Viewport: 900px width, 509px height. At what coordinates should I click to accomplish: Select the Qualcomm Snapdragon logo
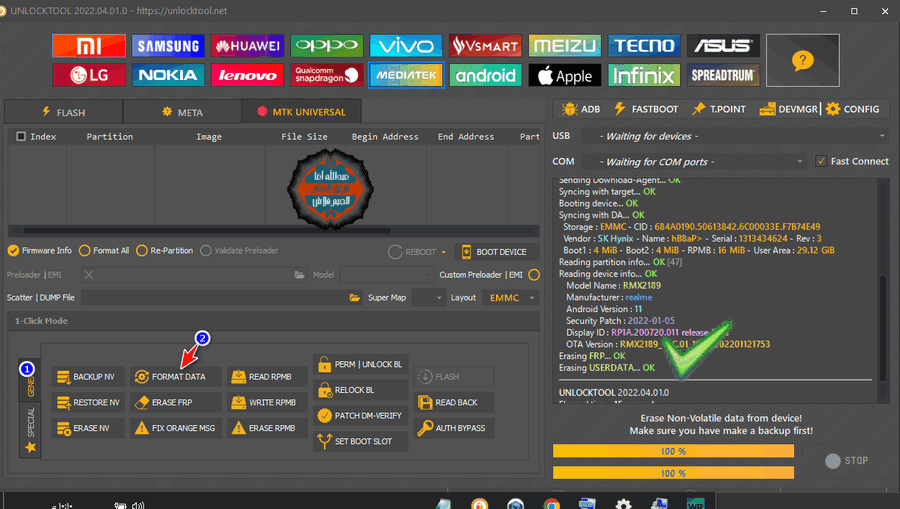327,75
